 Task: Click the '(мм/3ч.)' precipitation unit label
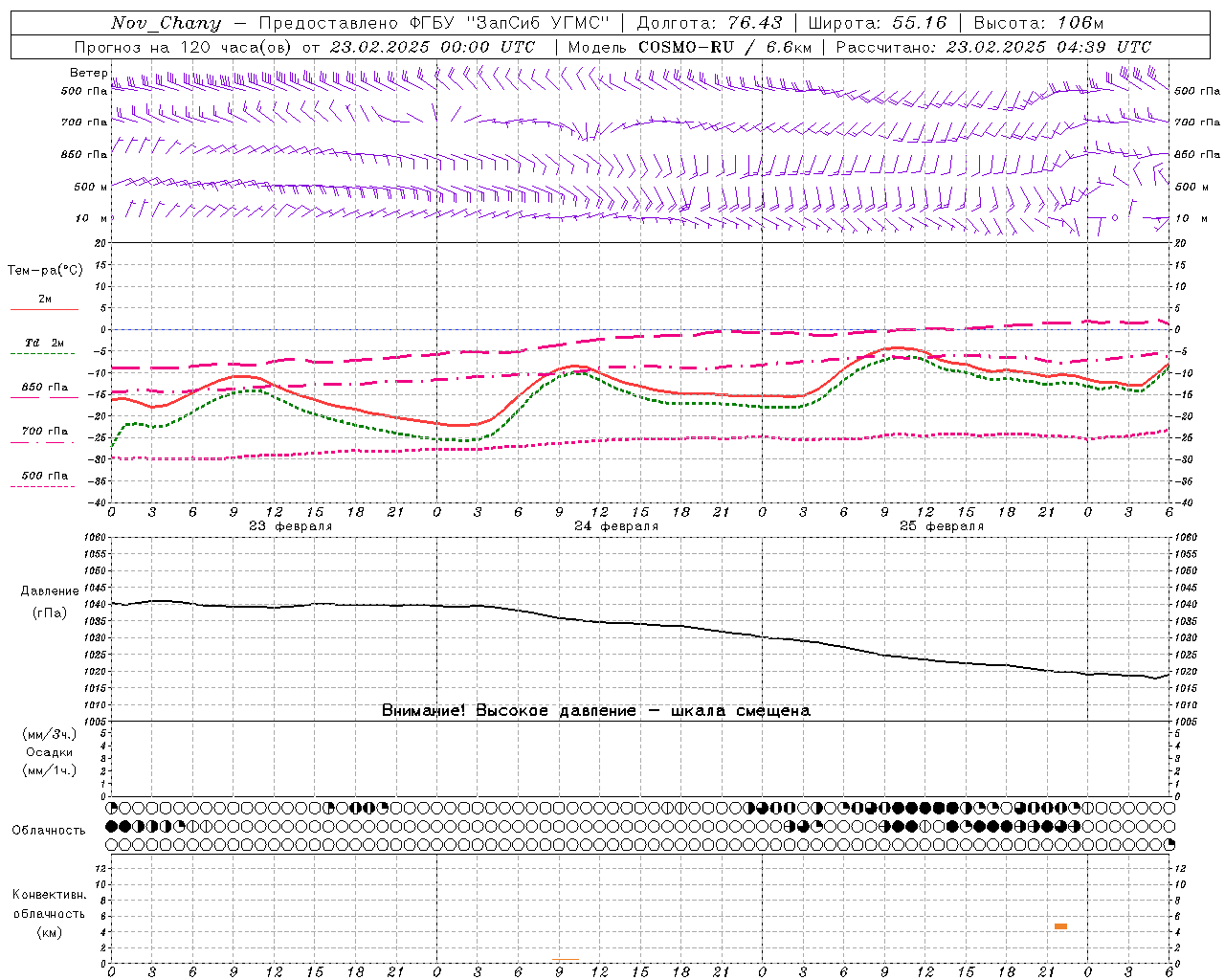pyautogui.click(x=50, y=734)
